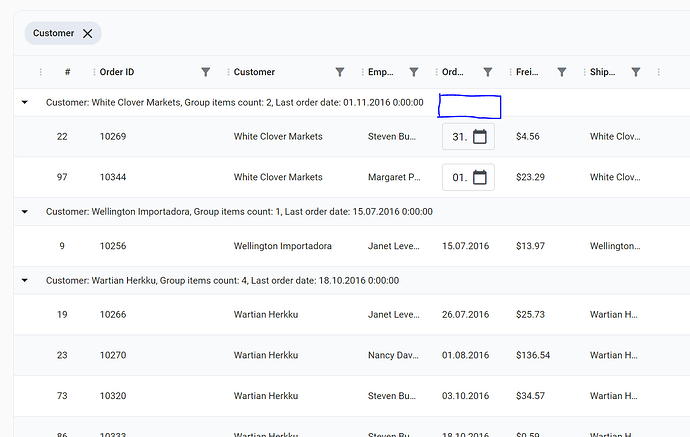This screenshot has width=690, height=437.
Task: Sort by Order ID column header
Action: coord(117,72)
